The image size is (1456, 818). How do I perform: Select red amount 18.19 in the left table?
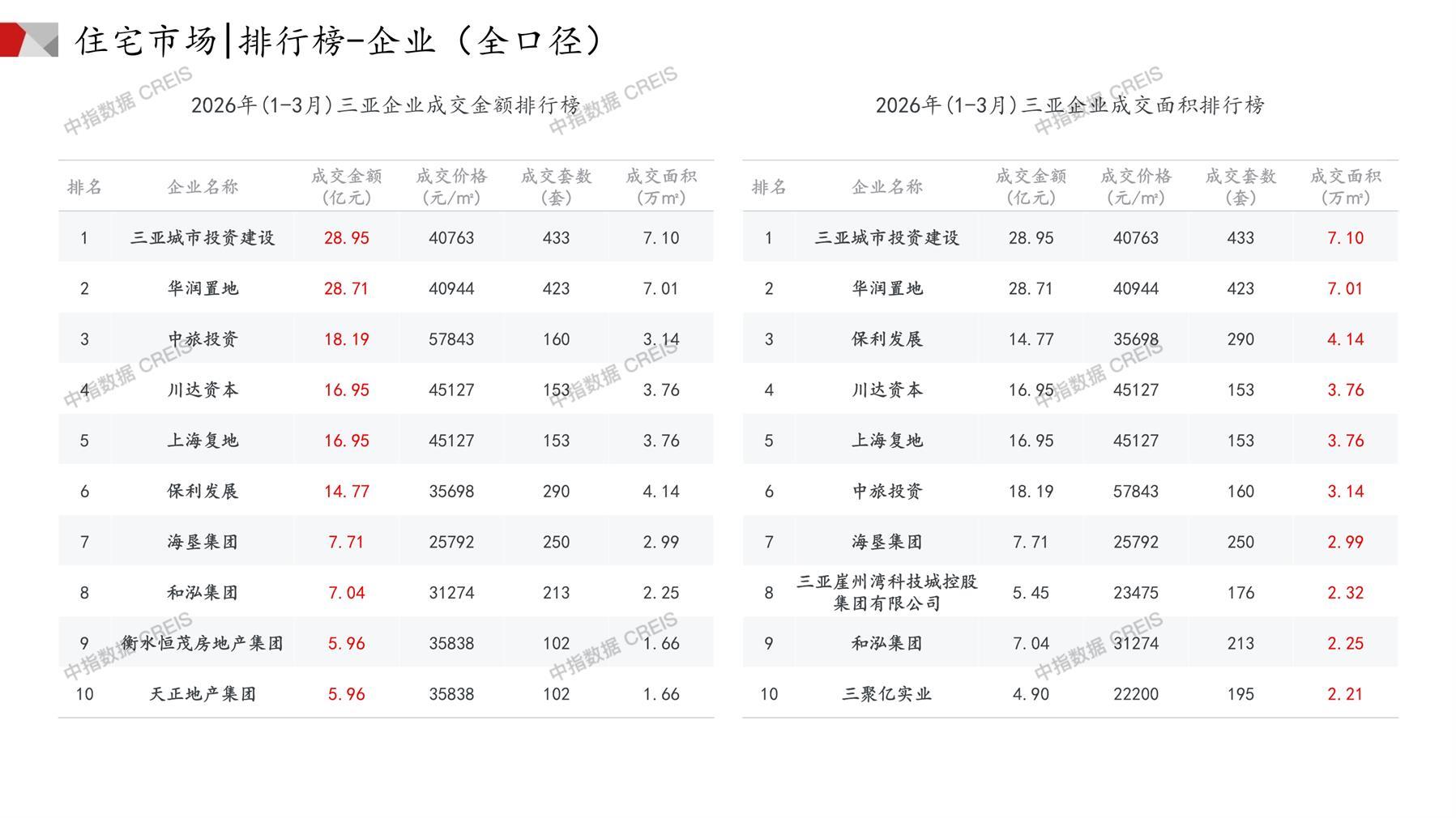pyautogui.click(x=346, y=339)
